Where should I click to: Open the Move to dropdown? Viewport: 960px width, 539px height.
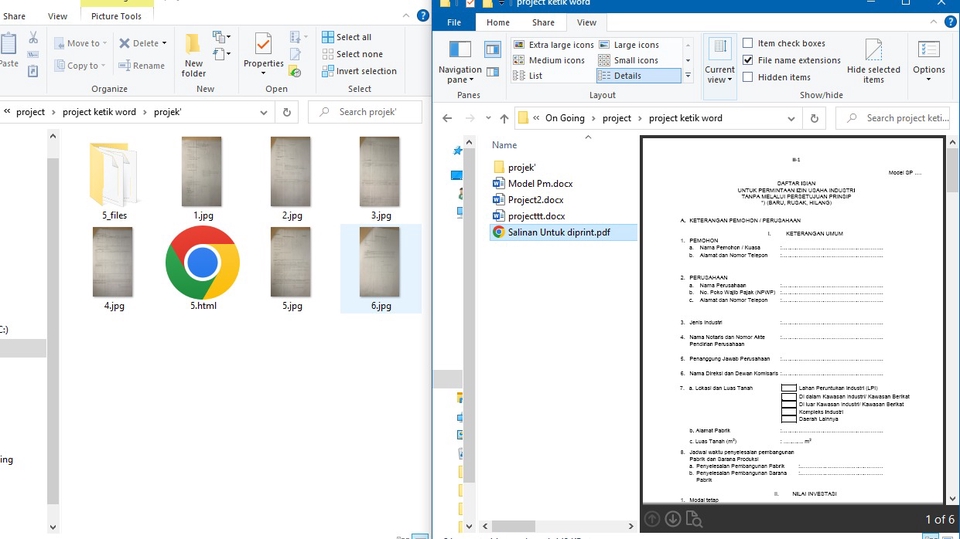[80, 43]
